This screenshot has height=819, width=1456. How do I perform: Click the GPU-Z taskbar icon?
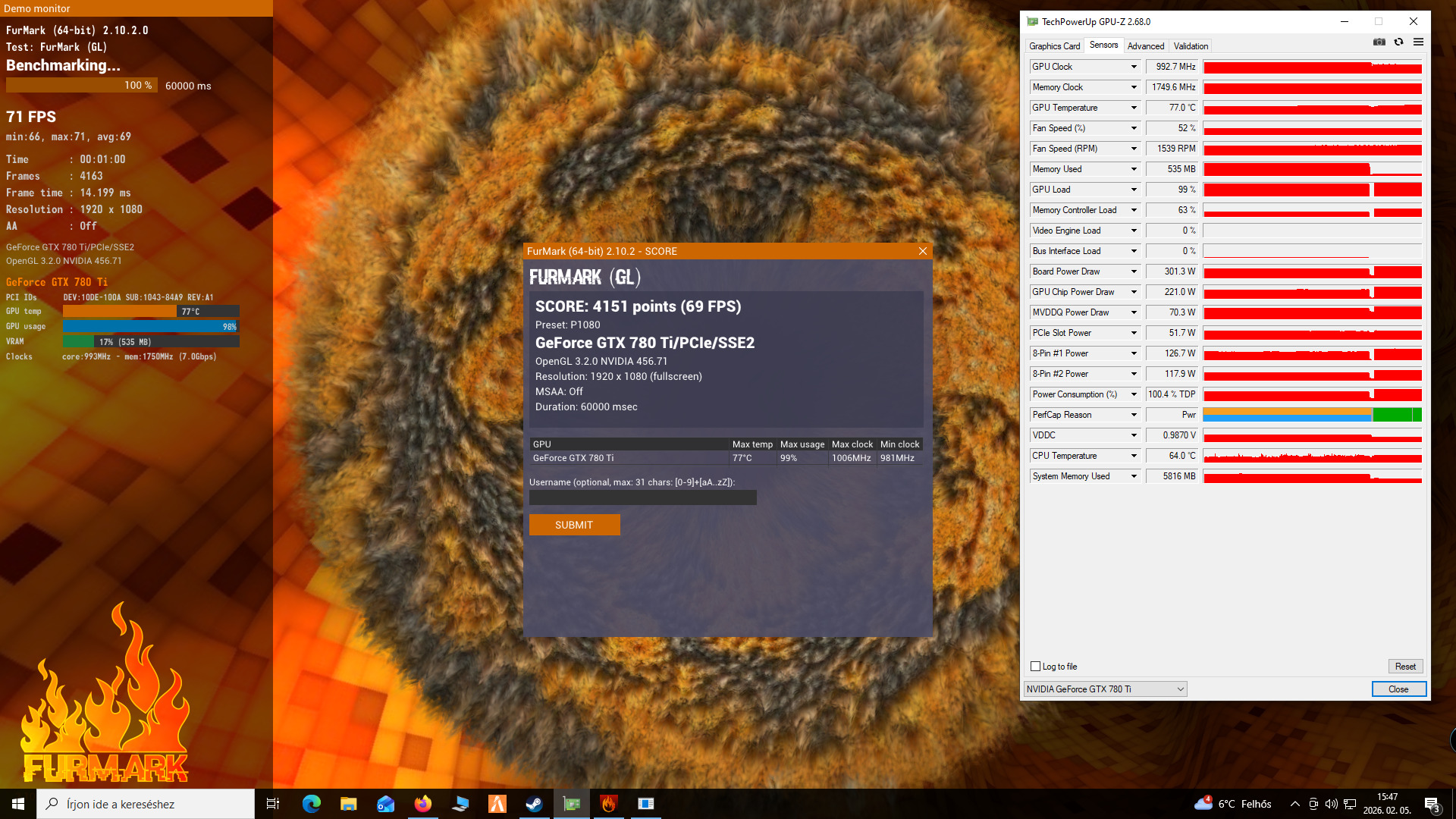(571, 804)
